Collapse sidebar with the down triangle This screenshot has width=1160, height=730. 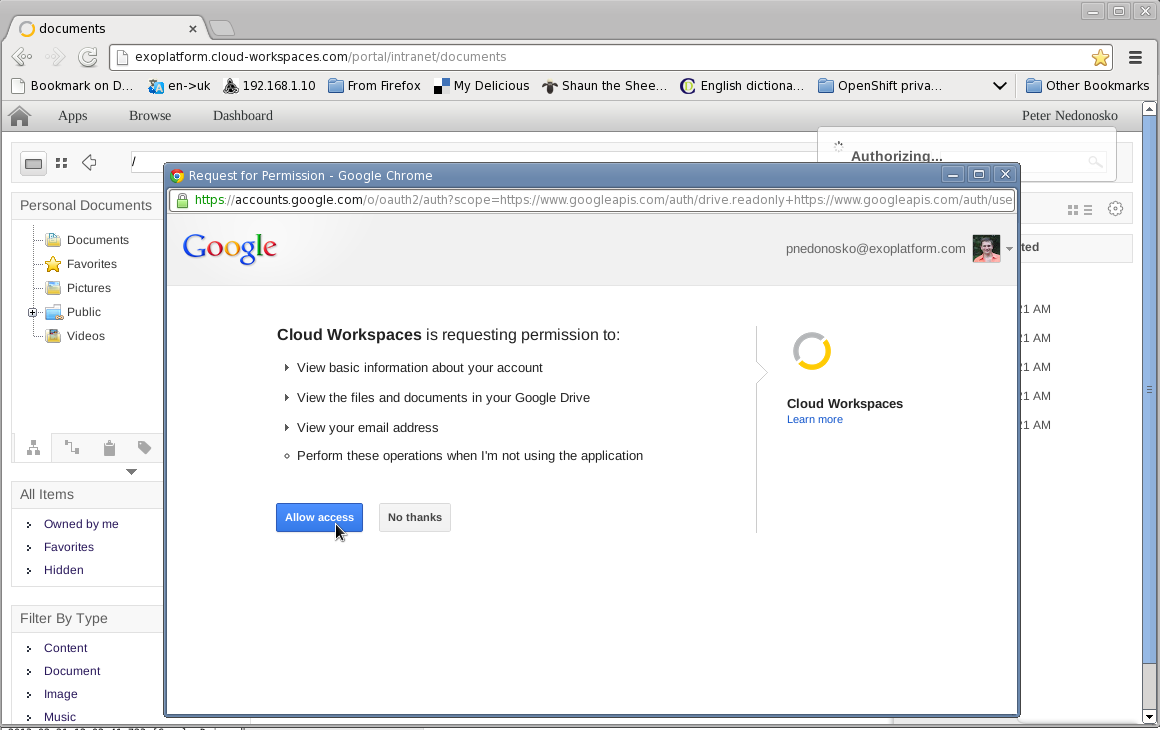pyautogui.click(x=131, y=472)
